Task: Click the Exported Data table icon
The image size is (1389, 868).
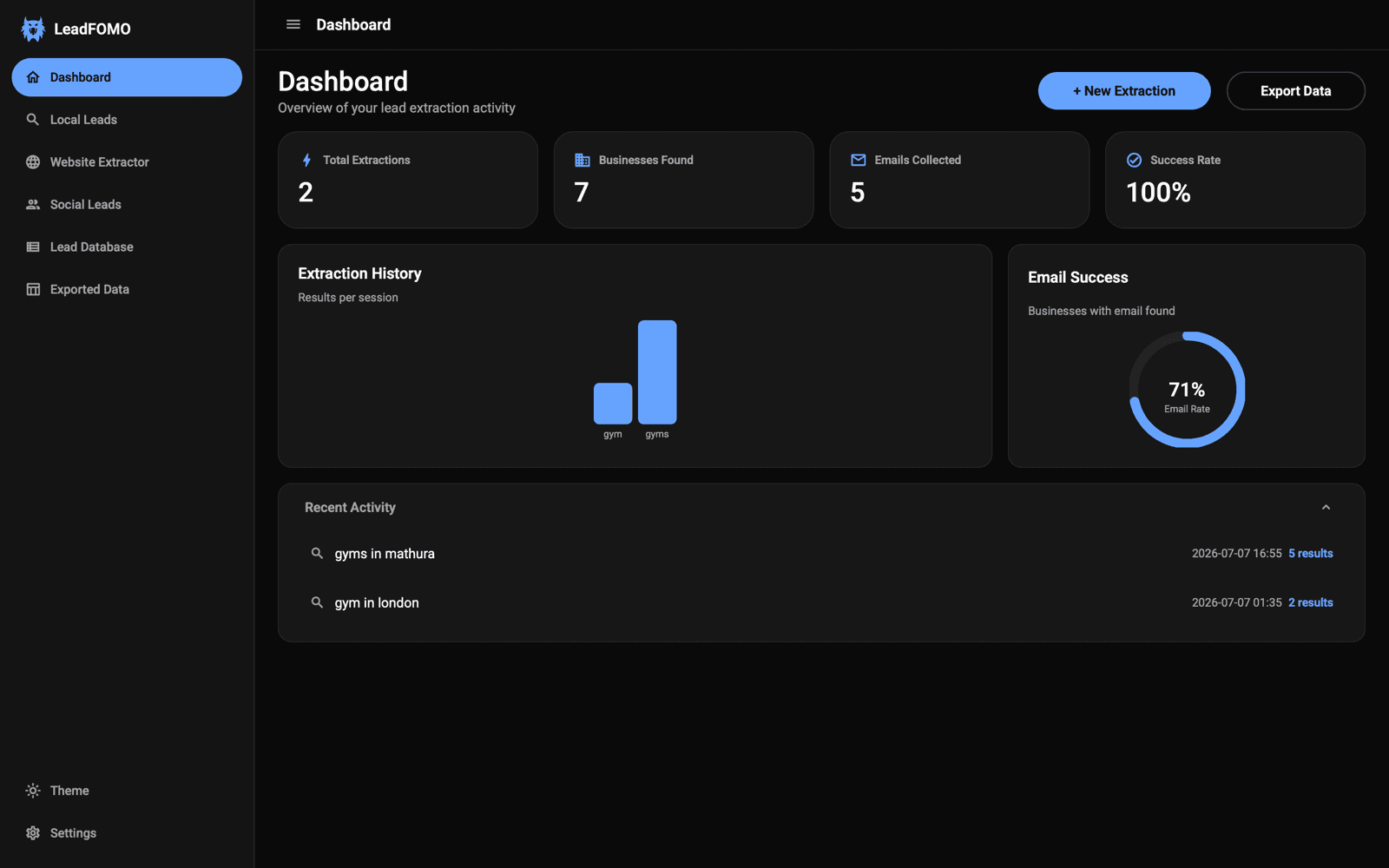Action: click(x=33, y=290)
